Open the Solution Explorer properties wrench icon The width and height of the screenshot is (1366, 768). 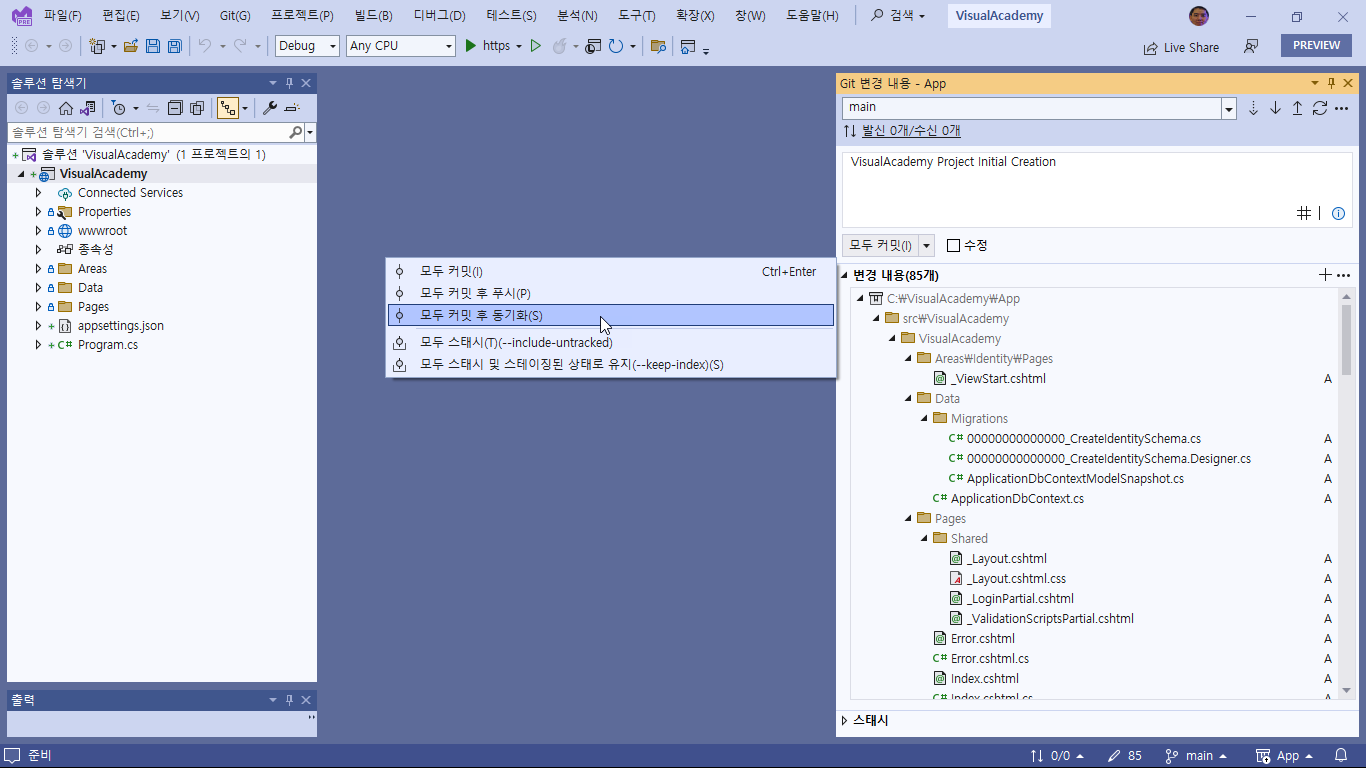[269, 108]
